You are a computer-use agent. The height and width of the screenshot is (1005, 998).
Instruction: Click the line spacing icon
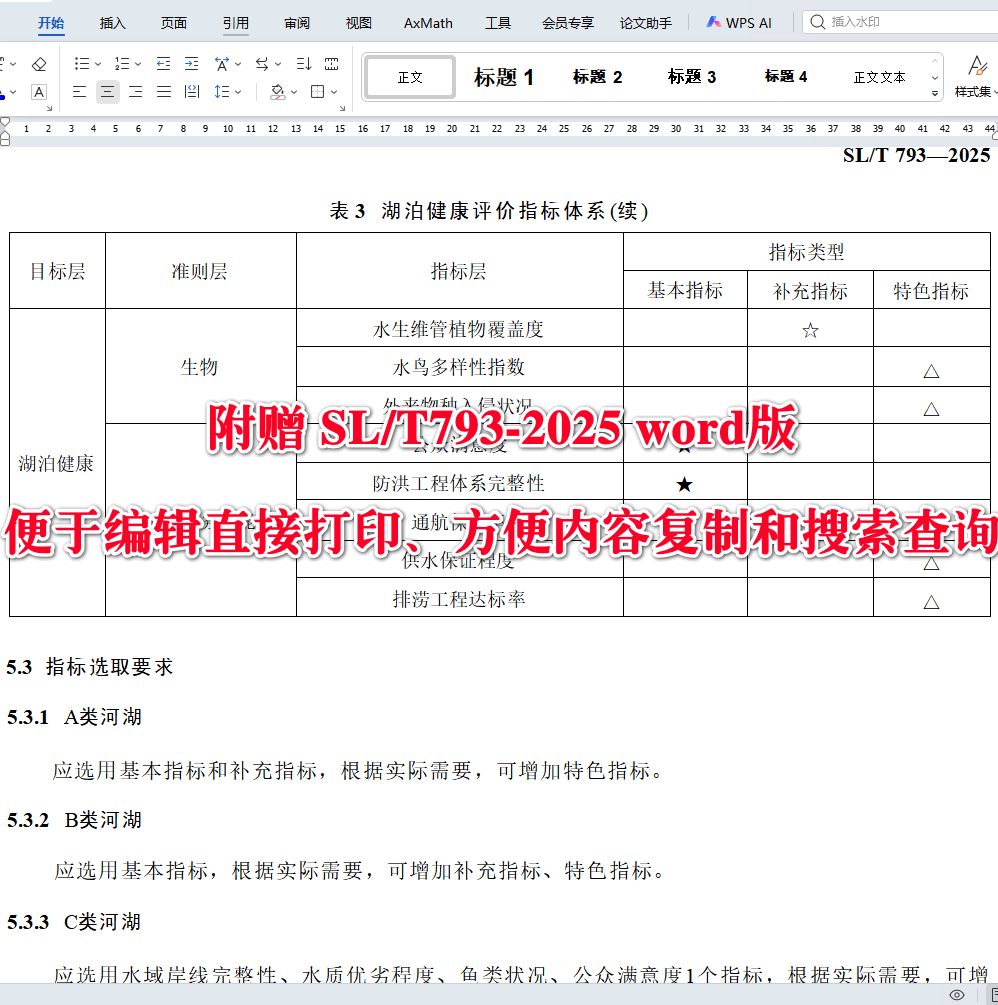tap(222, 92)
